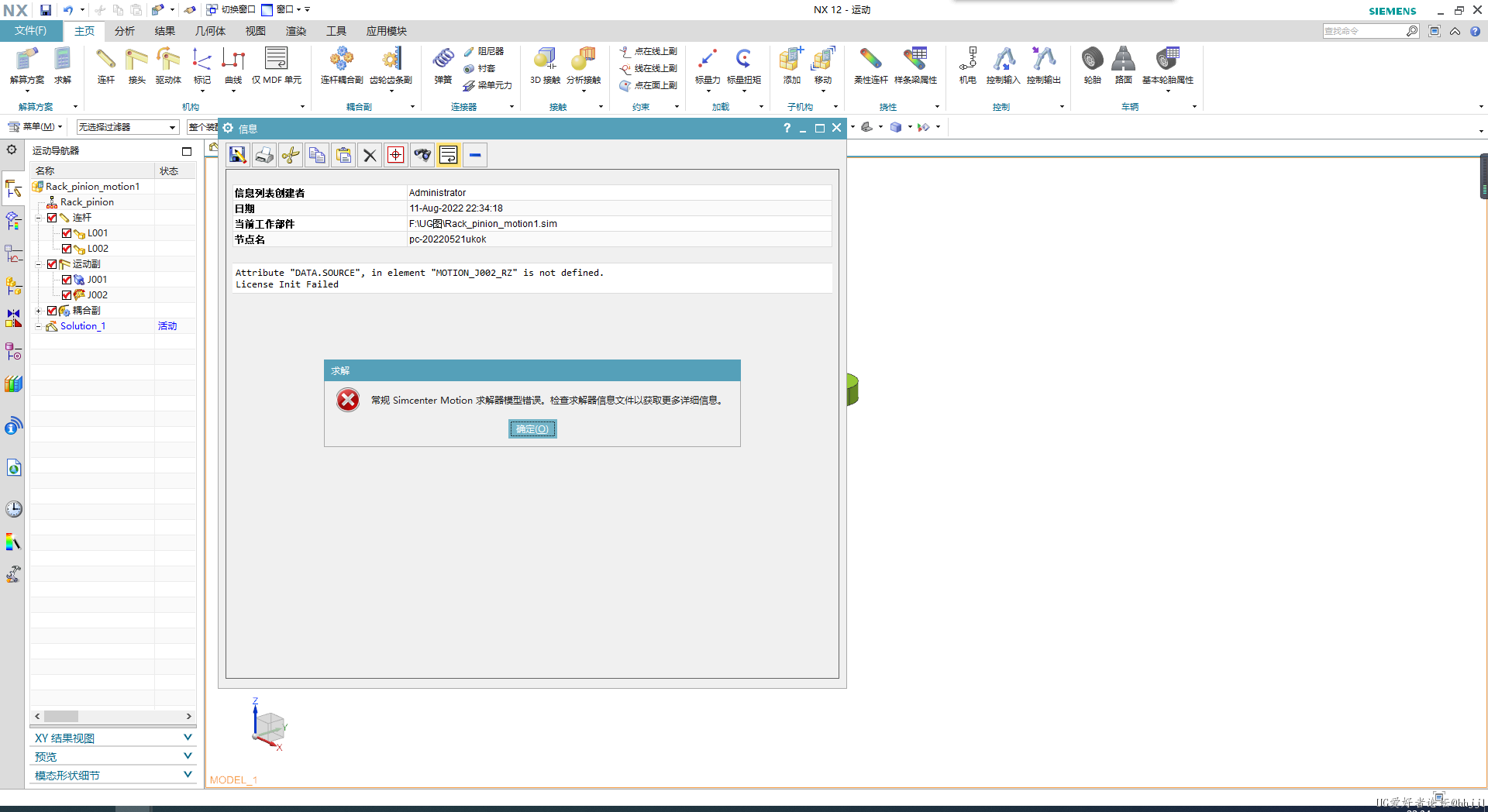
Task: Select the 机电 mechatronics tool
Action: (968, 65)
